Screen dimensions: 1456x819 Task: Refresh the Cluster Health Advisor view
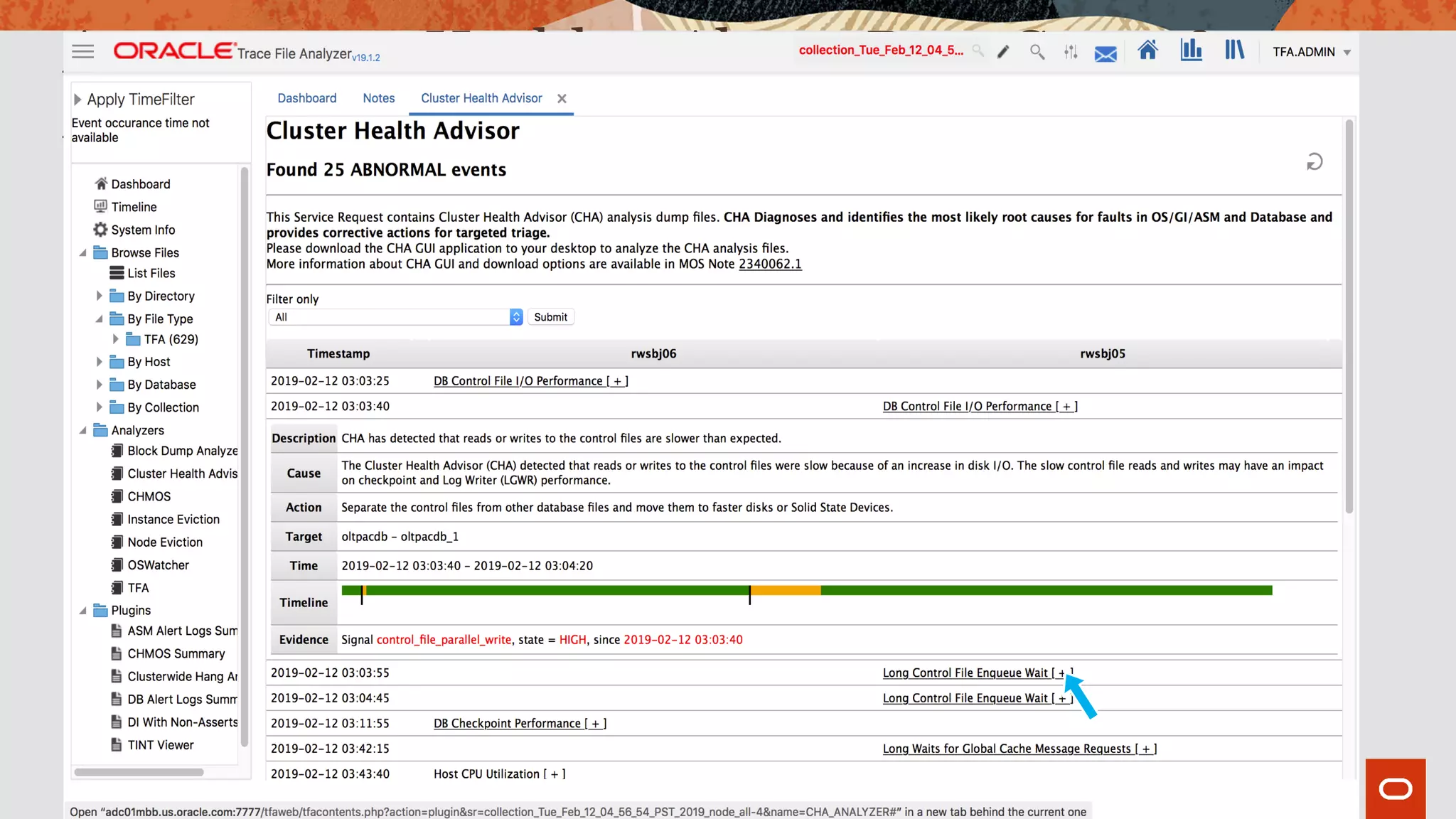click(1315, 162)
